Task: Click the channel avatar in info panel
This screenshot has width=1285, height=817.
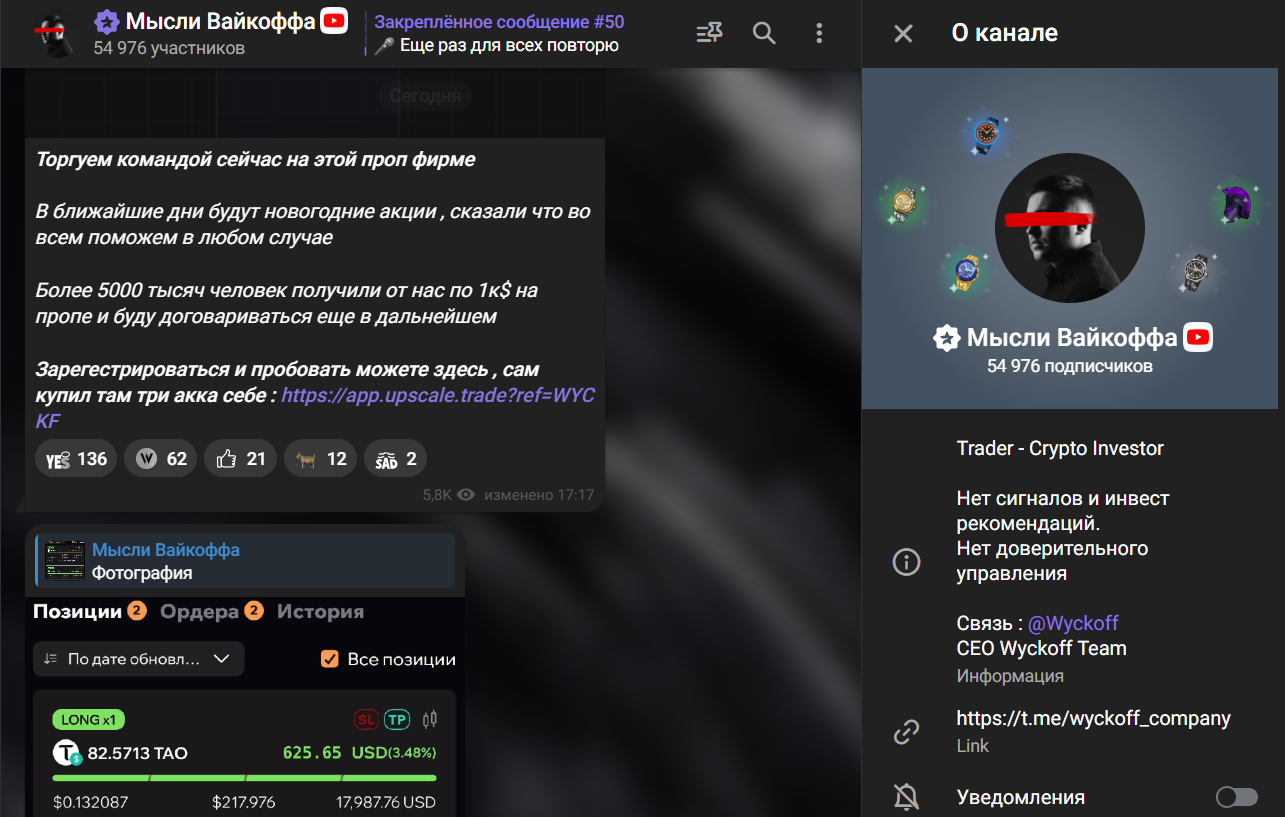Action: click(x=1070, y=228)
